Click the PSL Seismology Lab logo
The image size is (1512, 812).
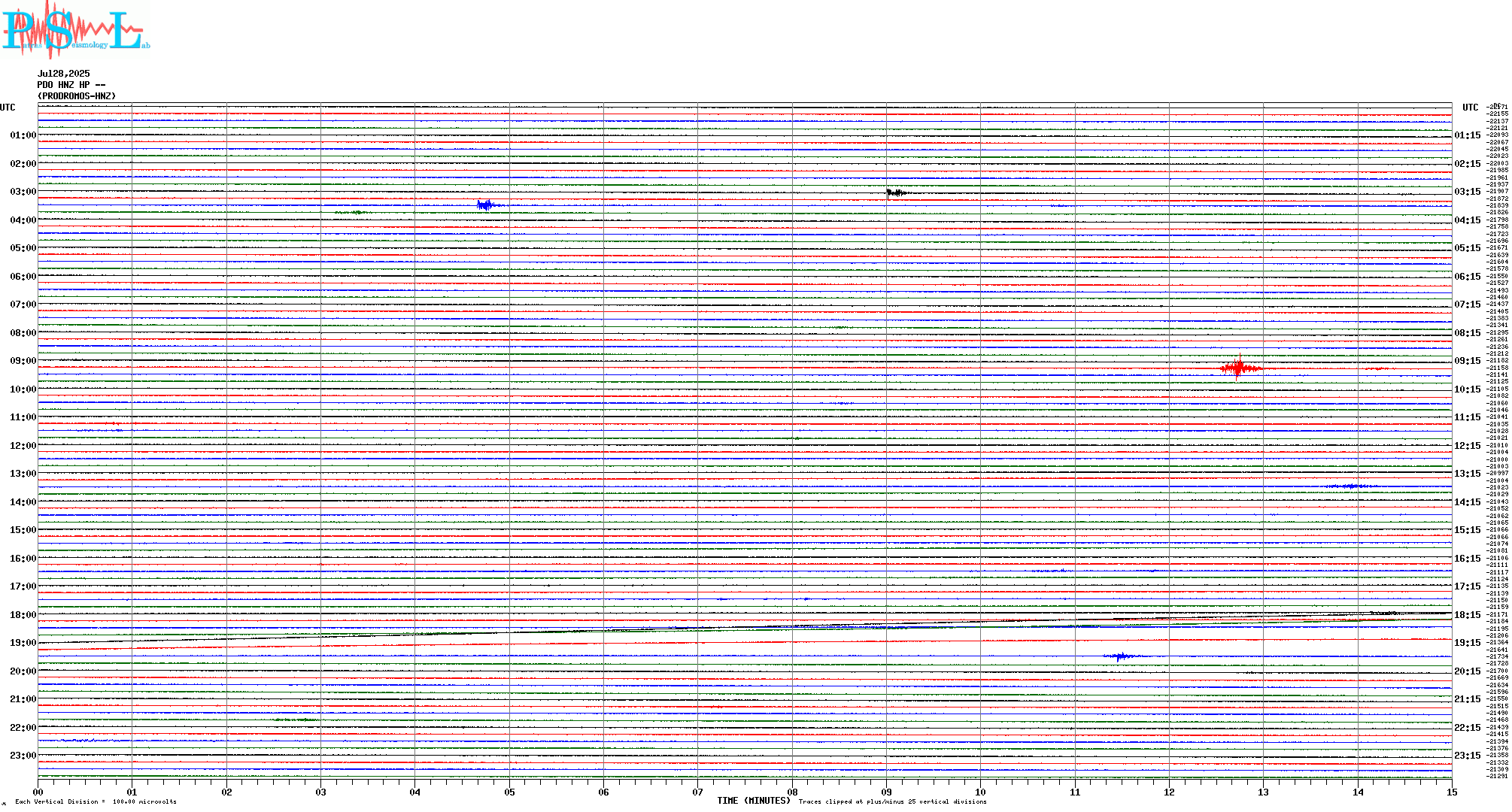coord(75,30)
